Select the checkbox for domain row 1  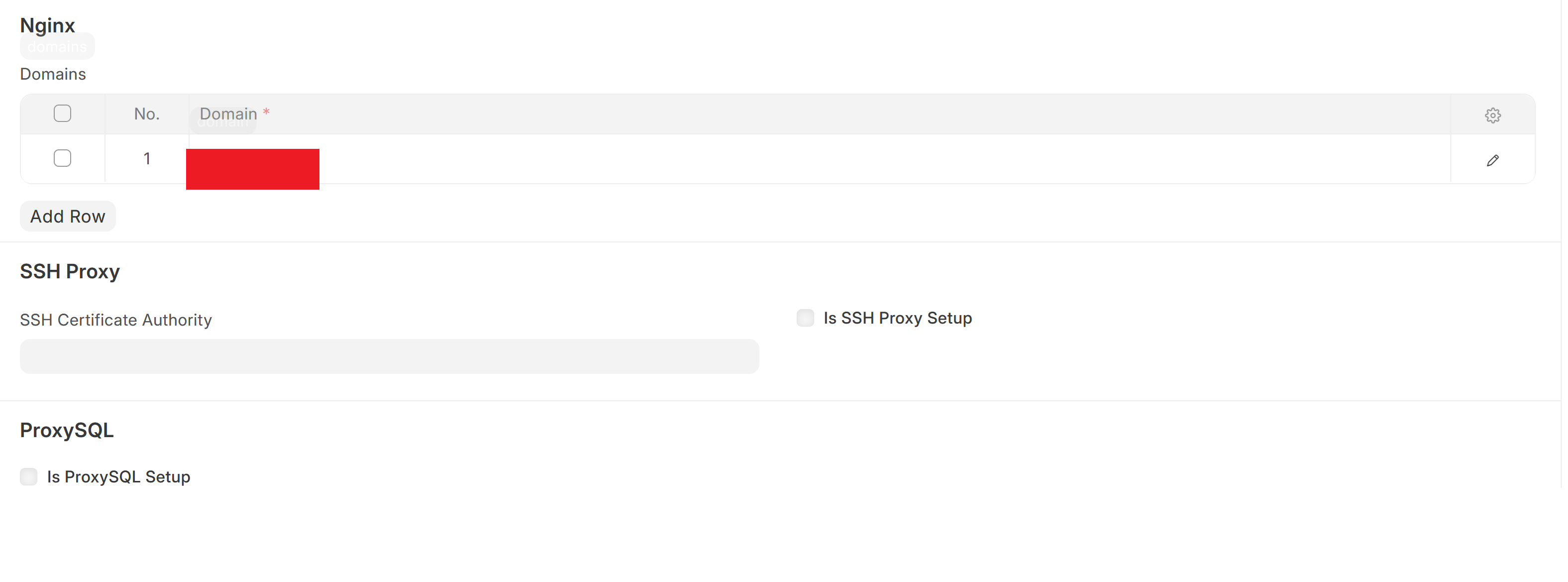pos(62,158)
